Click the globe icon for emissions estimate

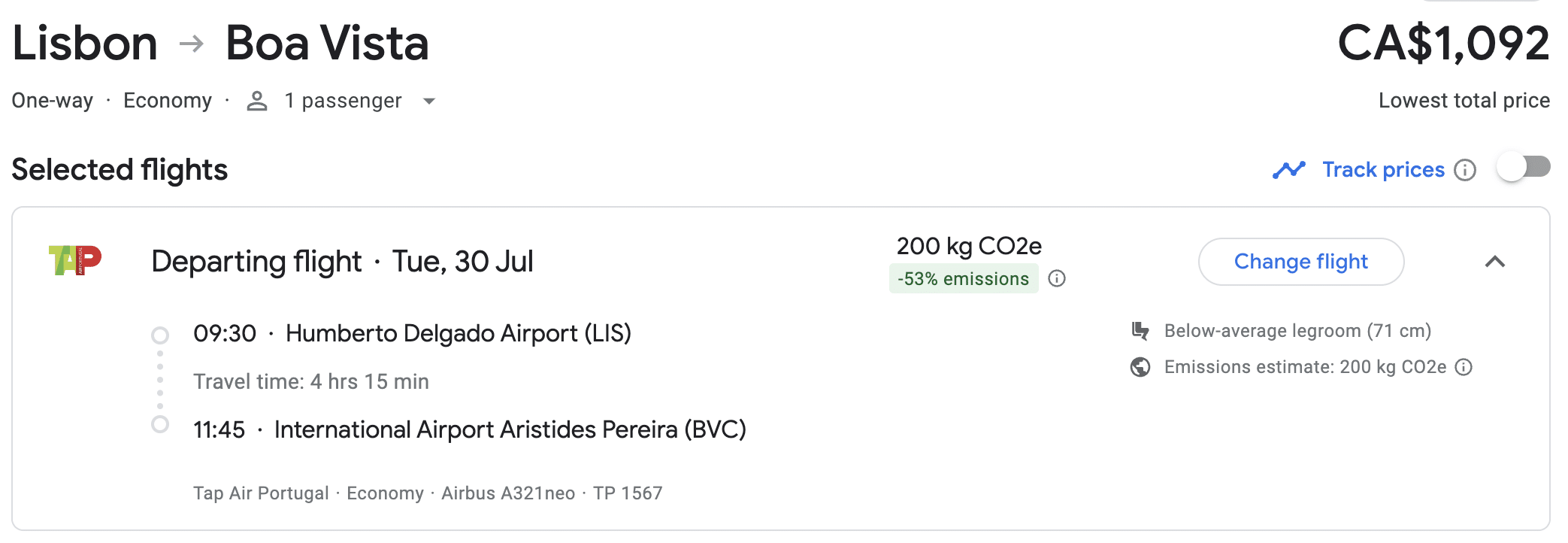tap(1140, 367)
